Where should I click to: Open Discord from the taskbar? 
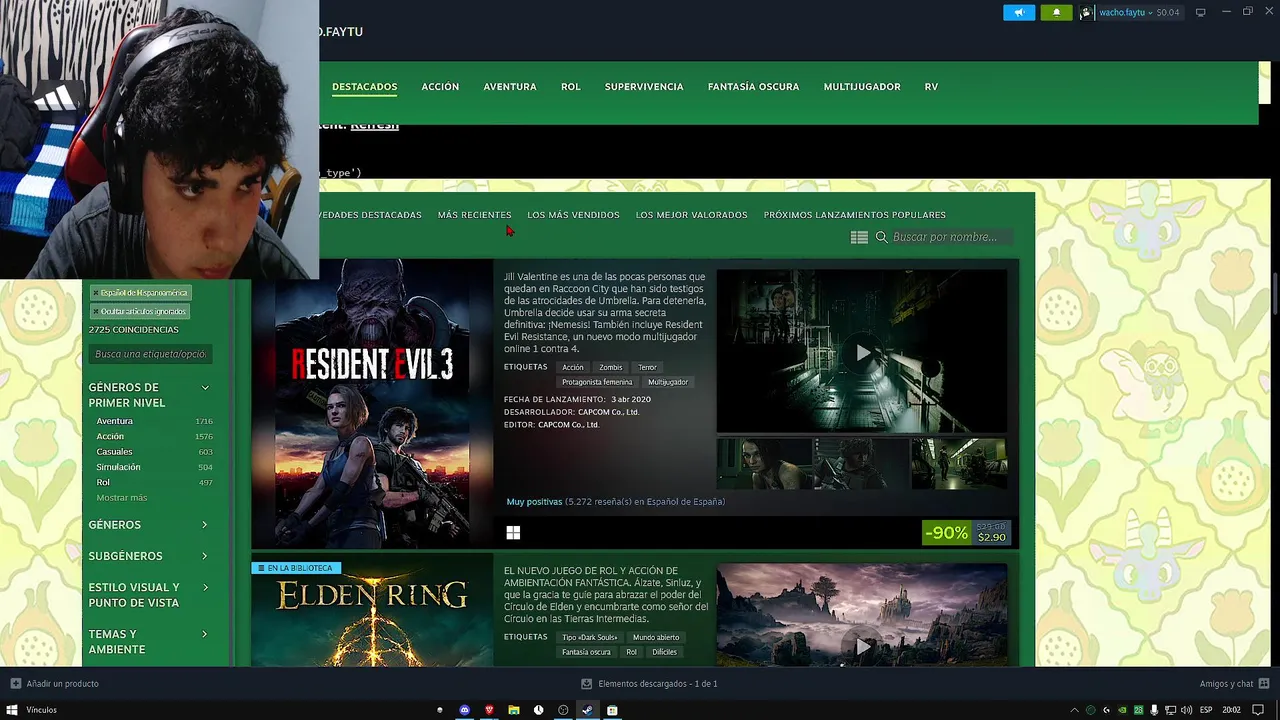465,710
